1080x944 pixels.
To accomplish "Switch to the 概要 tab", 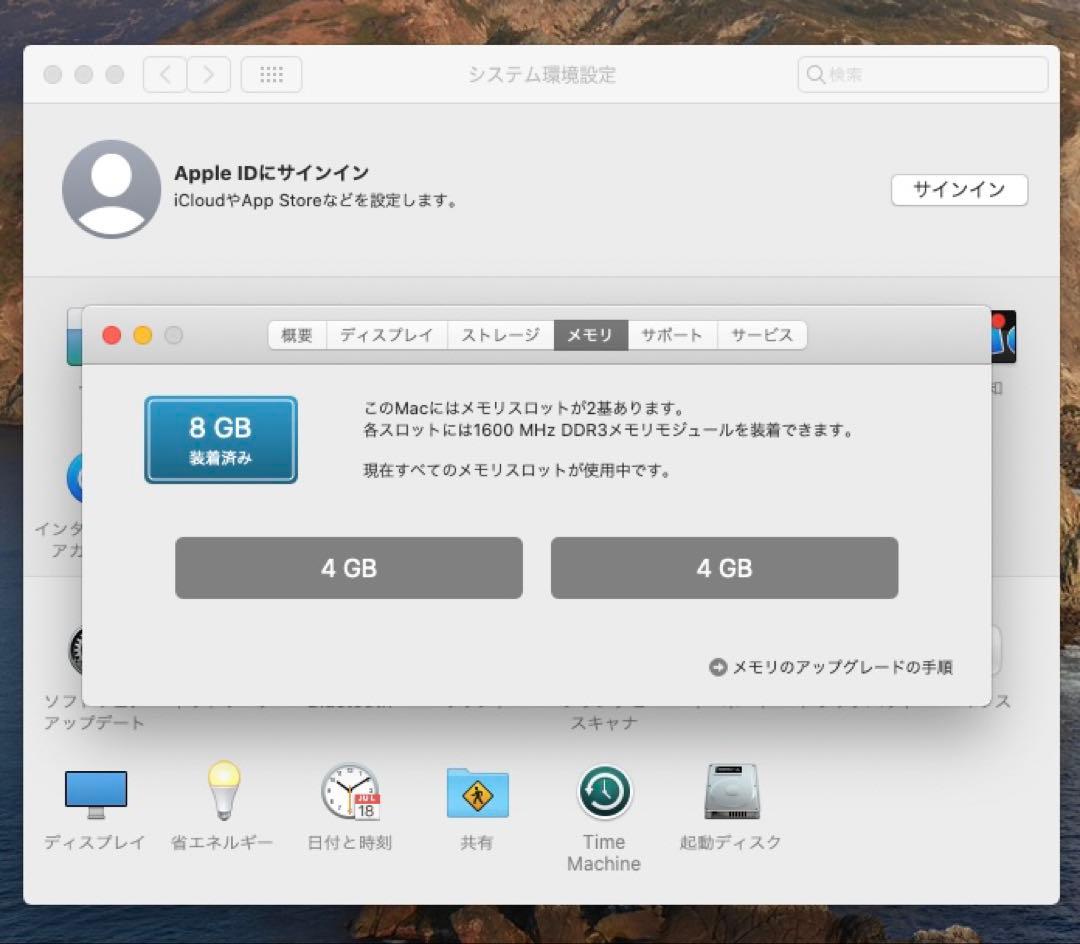I will pyautogui.click(x=295, y=335).
